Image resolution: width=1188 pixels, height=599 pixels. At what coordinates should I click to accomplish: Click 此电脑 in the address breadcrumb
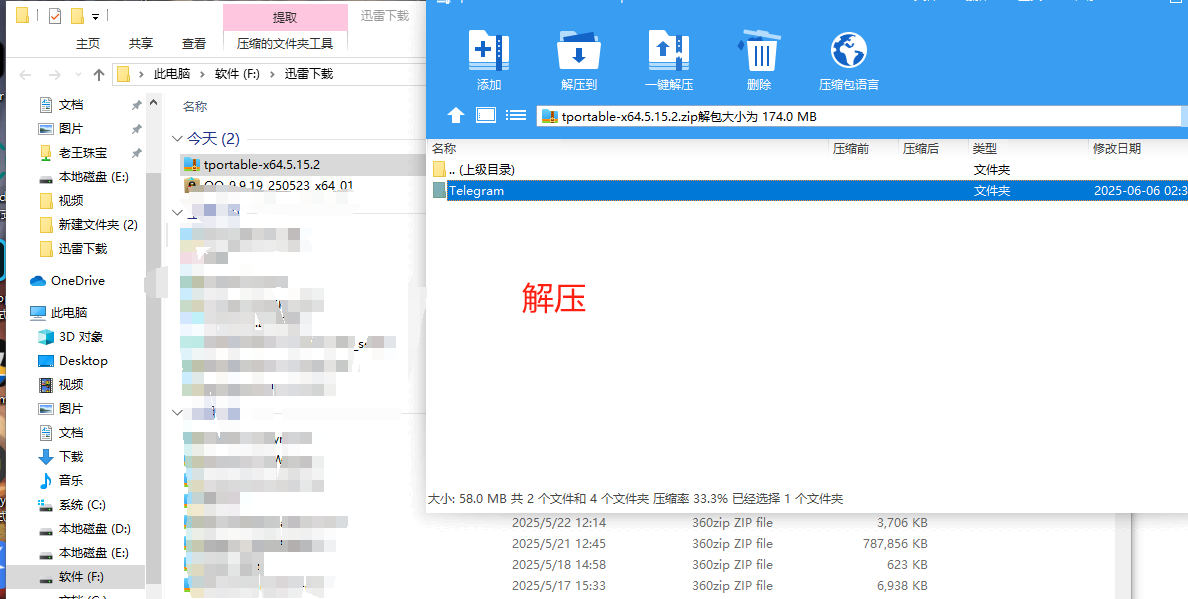(177, 74)
